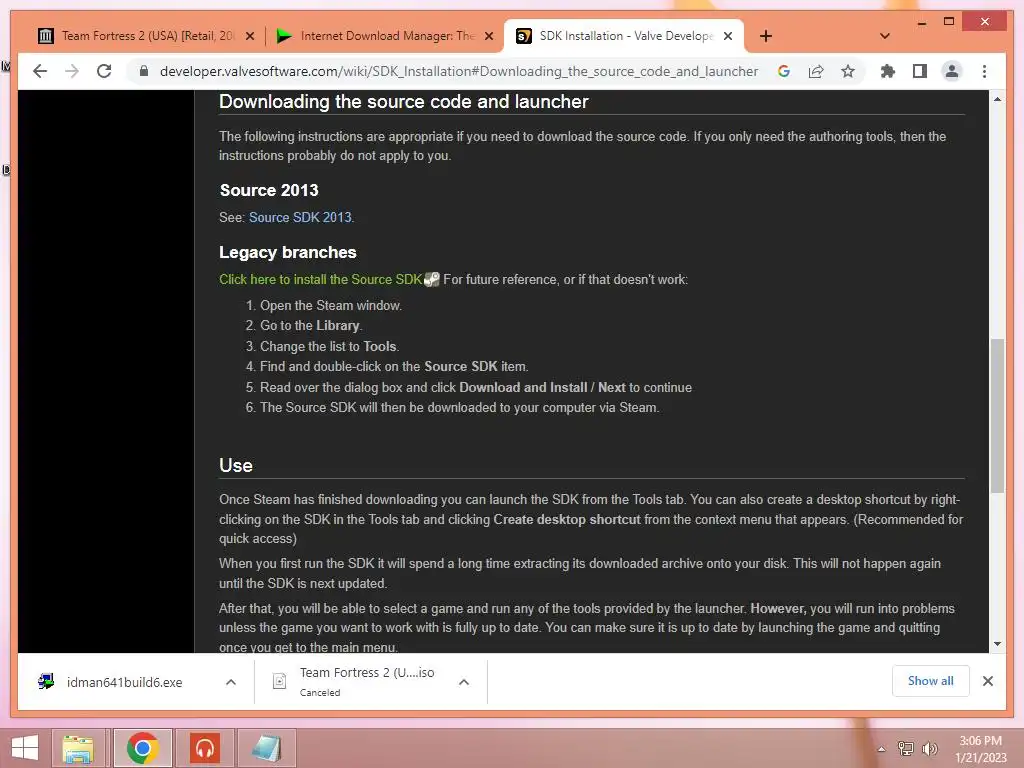Open File Explorer from taskbar

(78, 748)
